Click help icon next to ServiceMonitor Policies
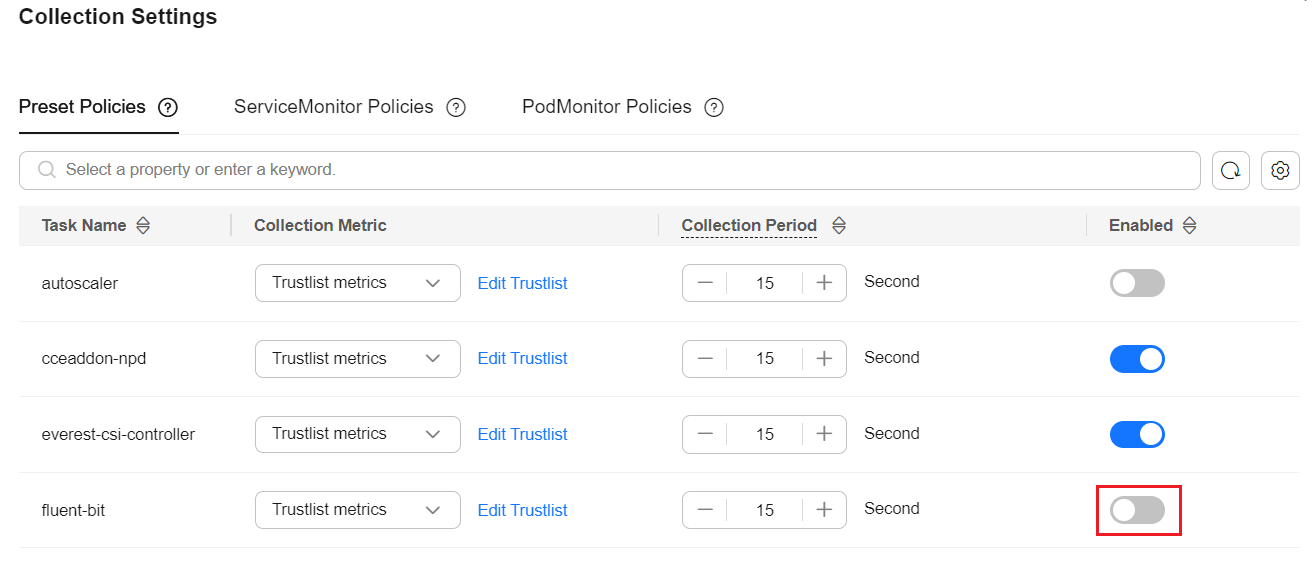Viewport: 1313px width, 562px height. coord(456,107)
